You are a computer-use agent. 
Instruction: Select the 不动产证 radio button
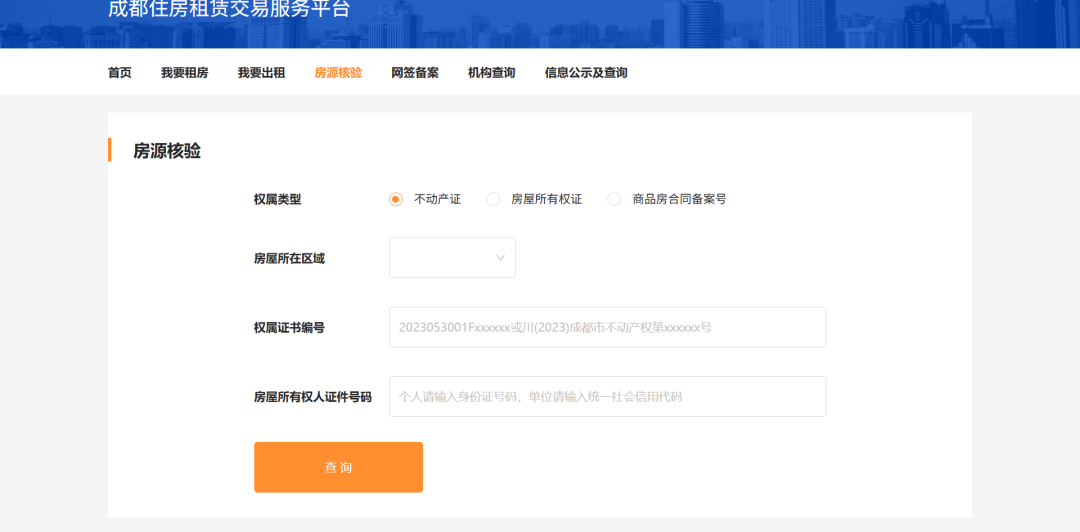point(395,200)
